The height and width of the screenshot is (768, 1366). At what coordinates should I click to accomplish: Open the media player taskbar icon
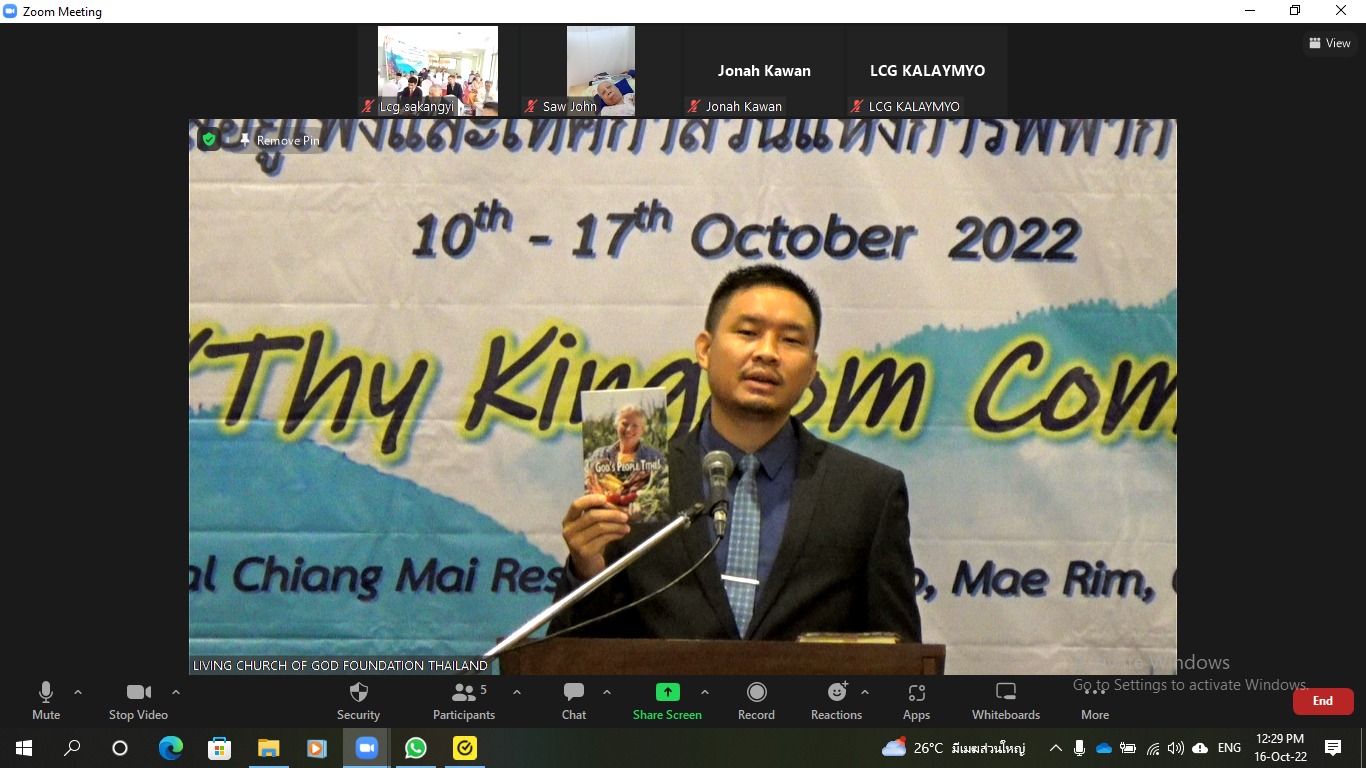[x=317, y=748]
